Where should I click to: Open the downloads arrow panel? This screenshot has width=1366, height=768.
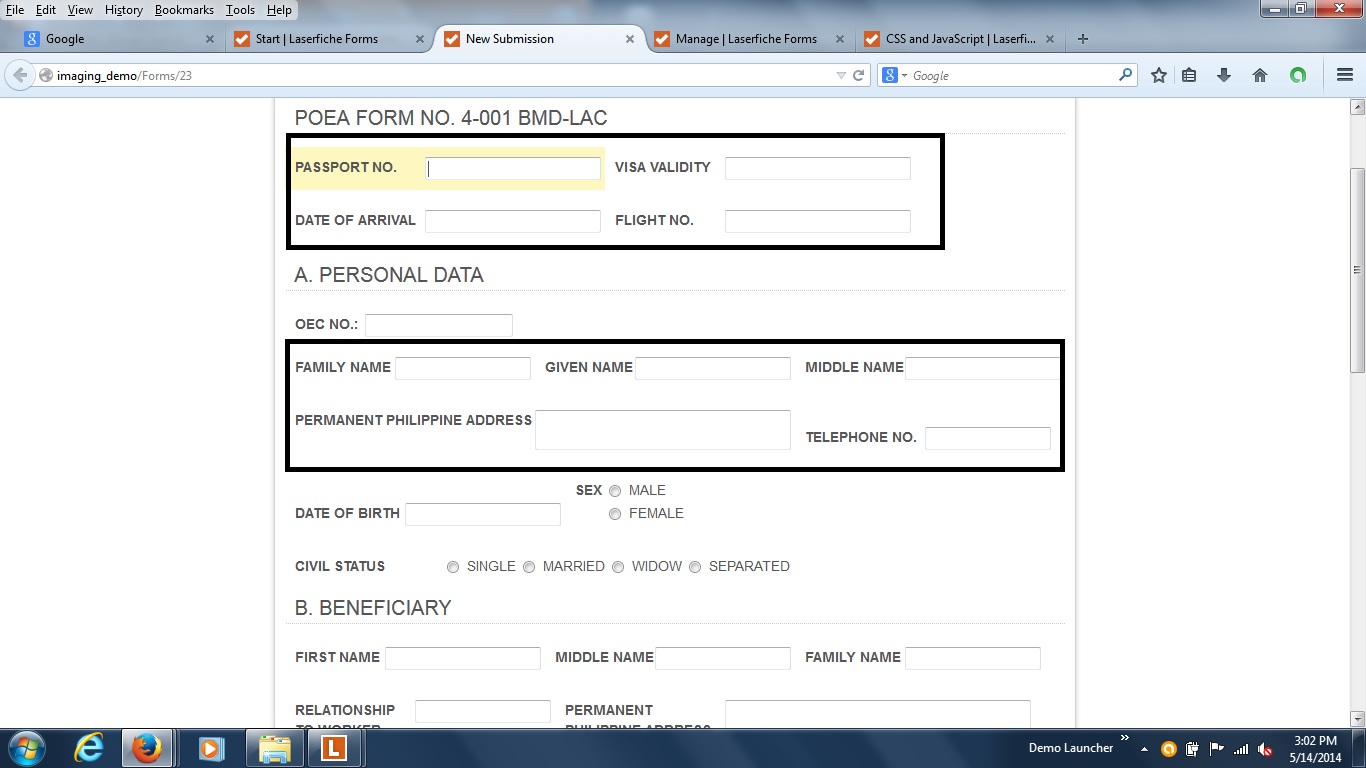click(x=1223, y=75)
